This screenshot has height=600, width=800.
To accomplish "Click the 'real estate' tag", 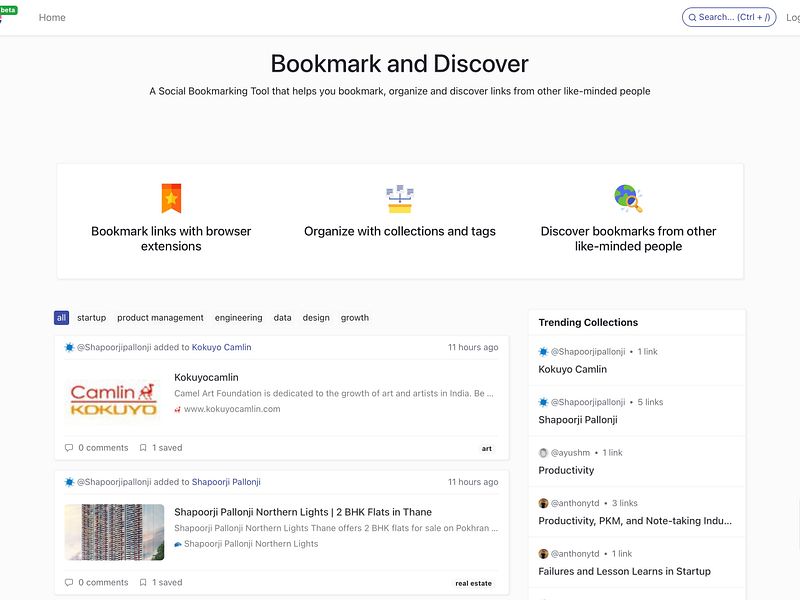I will coord(473,584).
